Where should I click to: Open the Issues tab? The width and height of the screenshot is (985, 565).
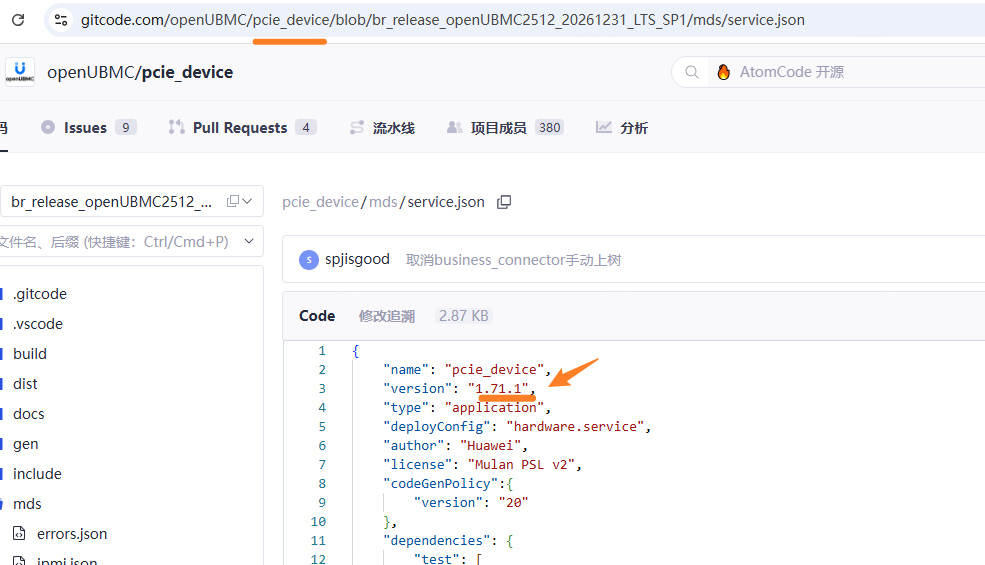tap(85, 127)
